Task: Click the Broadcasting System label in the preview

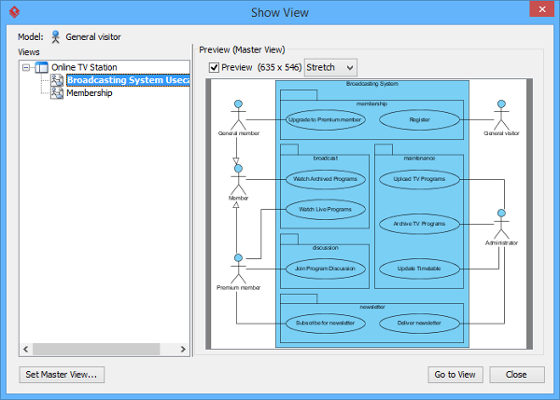Action: pyautogui.click(x=372, y=84)
